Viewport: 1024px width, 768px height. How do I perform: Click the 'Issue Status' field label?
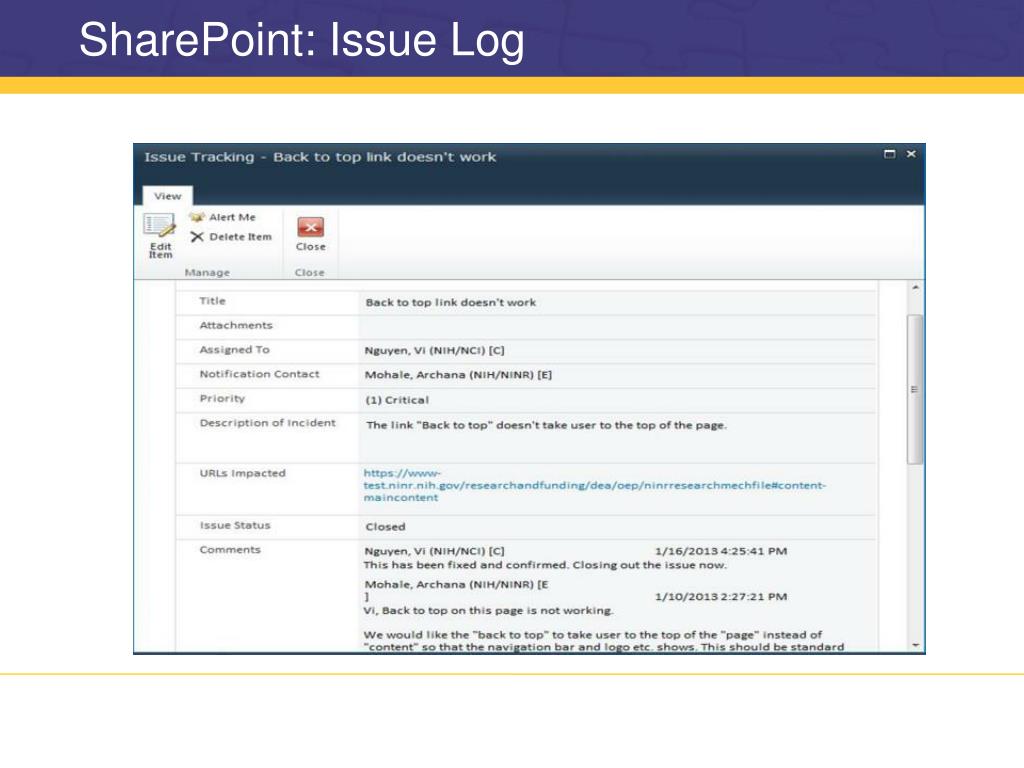234,525
